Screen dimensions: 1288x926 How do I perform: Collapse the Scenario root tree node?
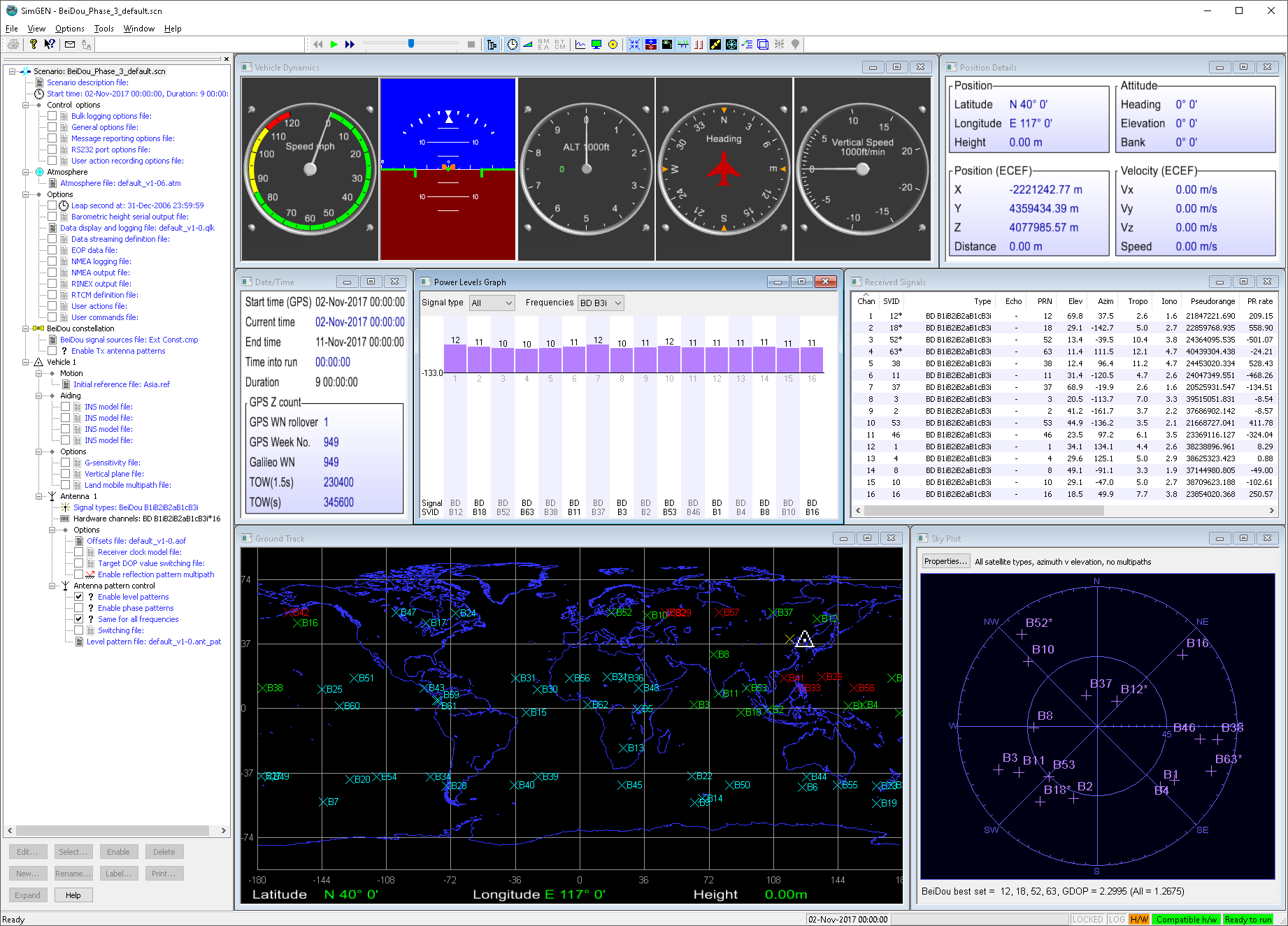pos(13,71)
